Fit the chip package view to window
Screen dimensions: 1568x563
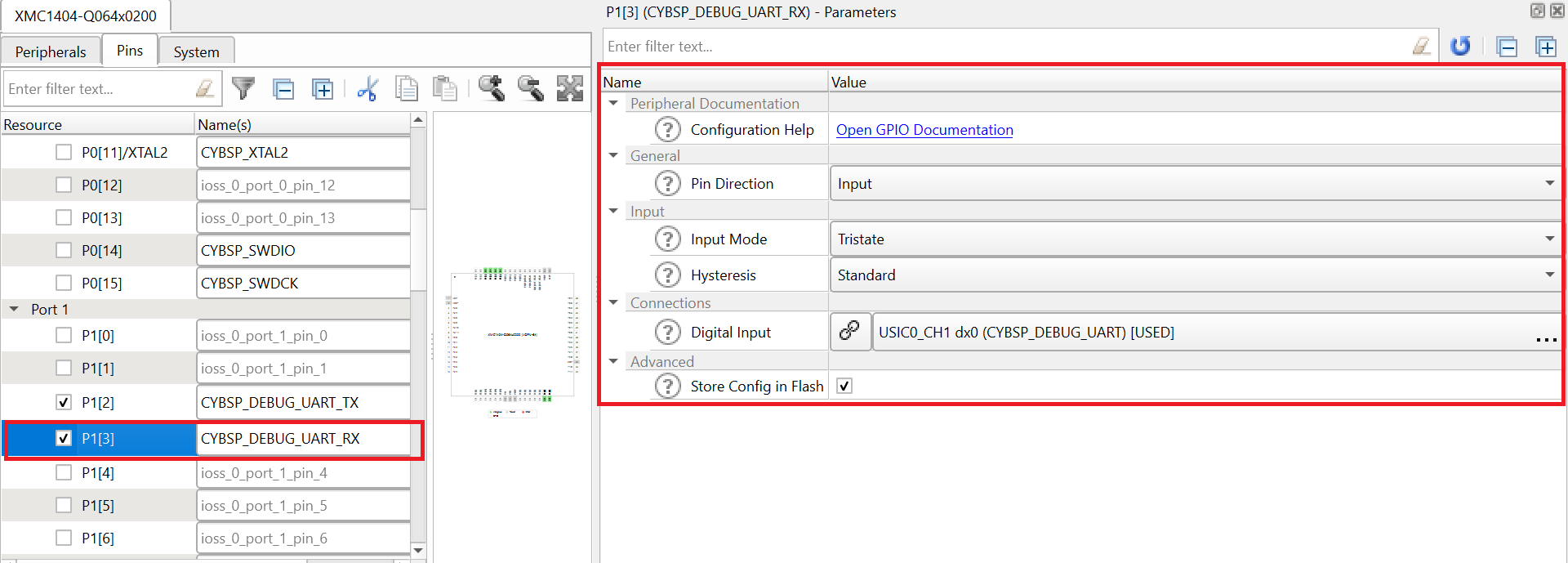(x=570, y=87)
